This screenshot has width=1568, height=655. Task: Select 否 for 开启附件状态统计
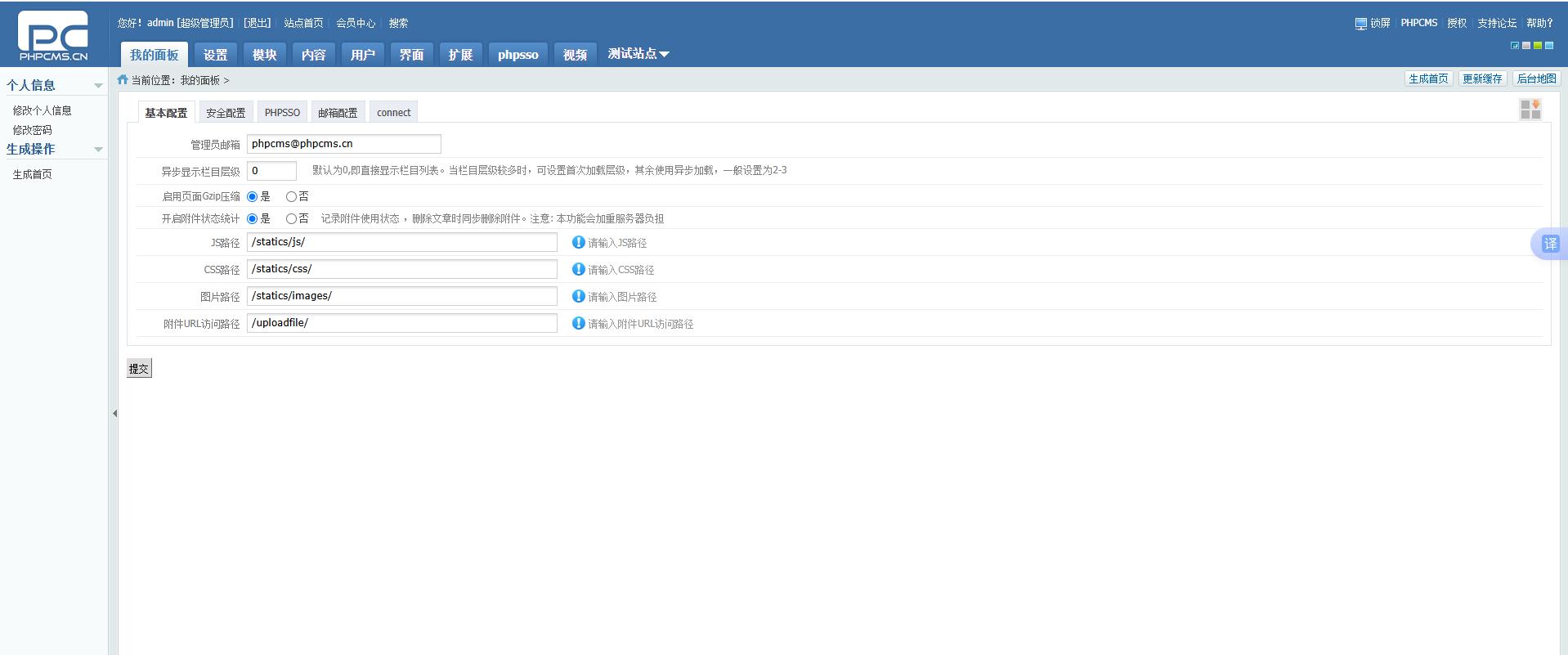(x=291, y=219)
